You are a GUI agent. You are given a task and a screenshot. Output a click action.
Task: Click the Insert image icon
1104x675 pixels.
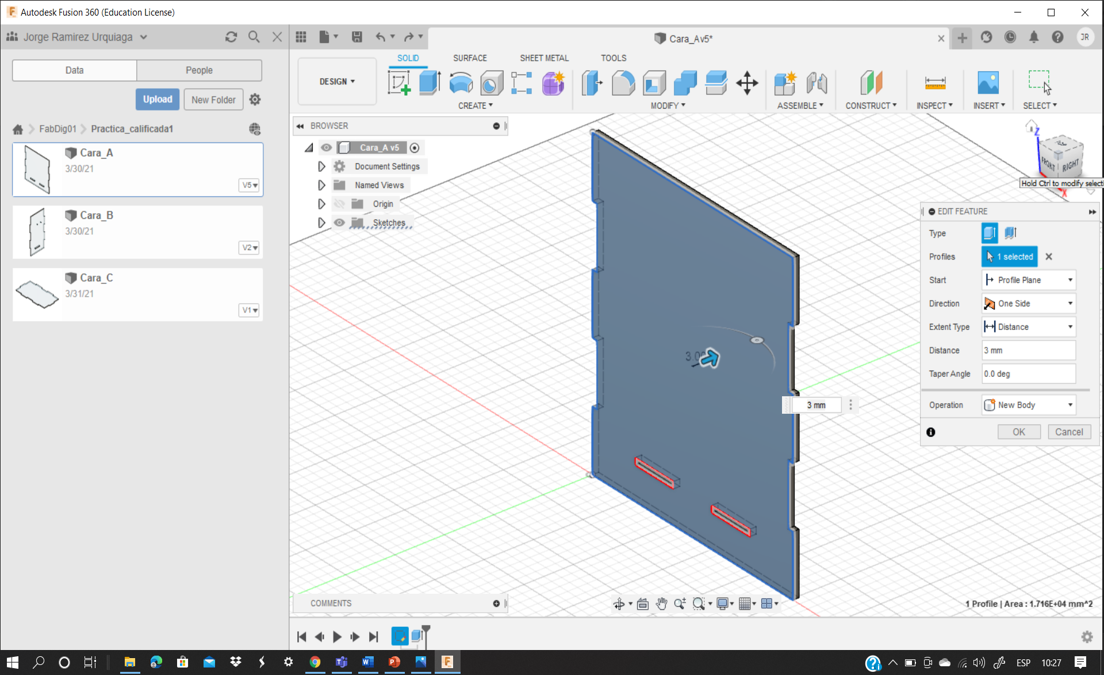pyautogui.click(x=988, y=83)
